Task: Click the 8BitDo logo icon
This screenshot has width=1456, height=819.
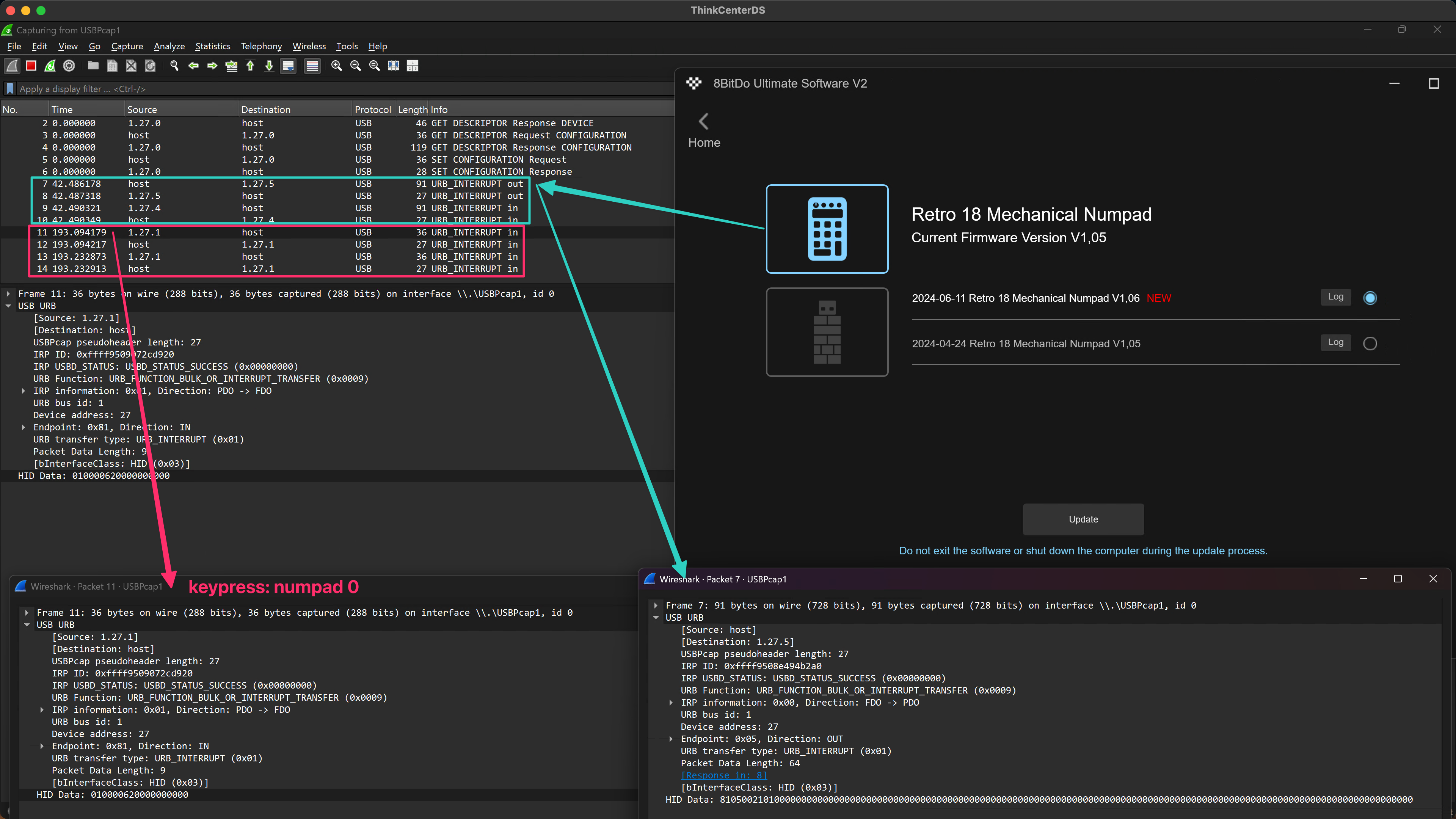Action: pyautogui.click(x=693, y=83)
